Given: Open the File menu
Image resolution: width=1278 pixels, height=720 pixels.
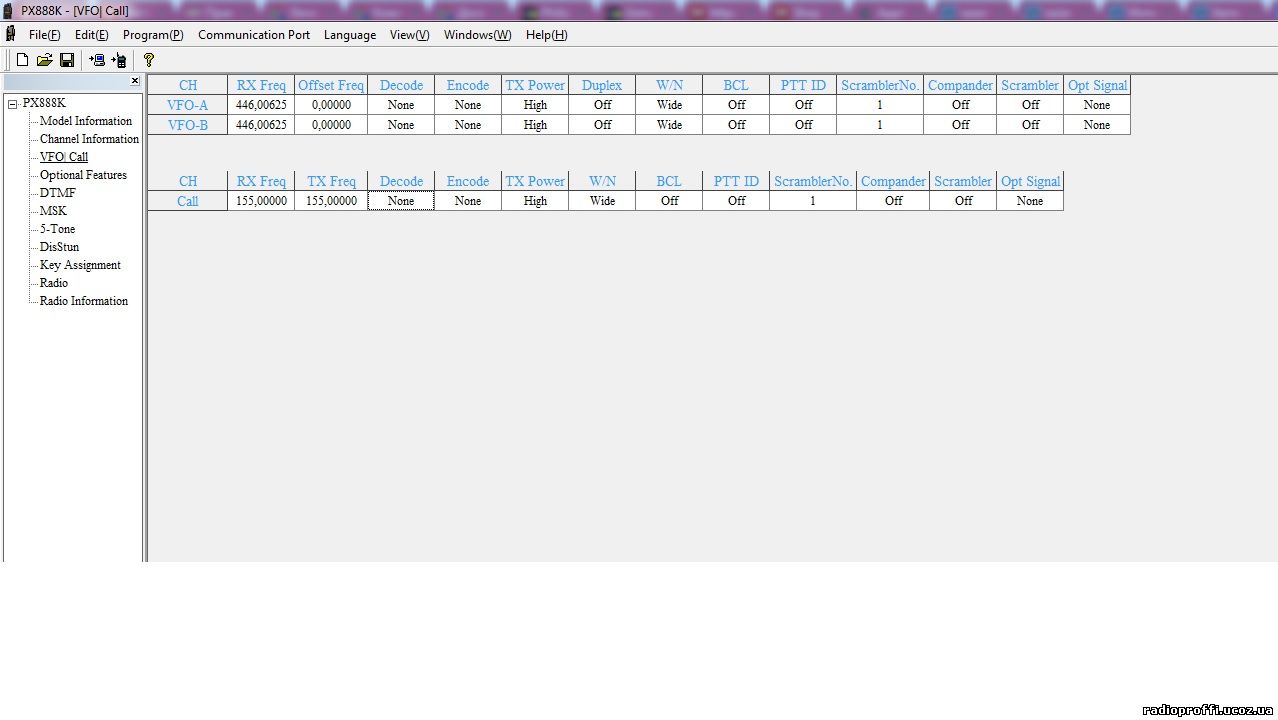Looking at the screenshot, I should [44, 34].
